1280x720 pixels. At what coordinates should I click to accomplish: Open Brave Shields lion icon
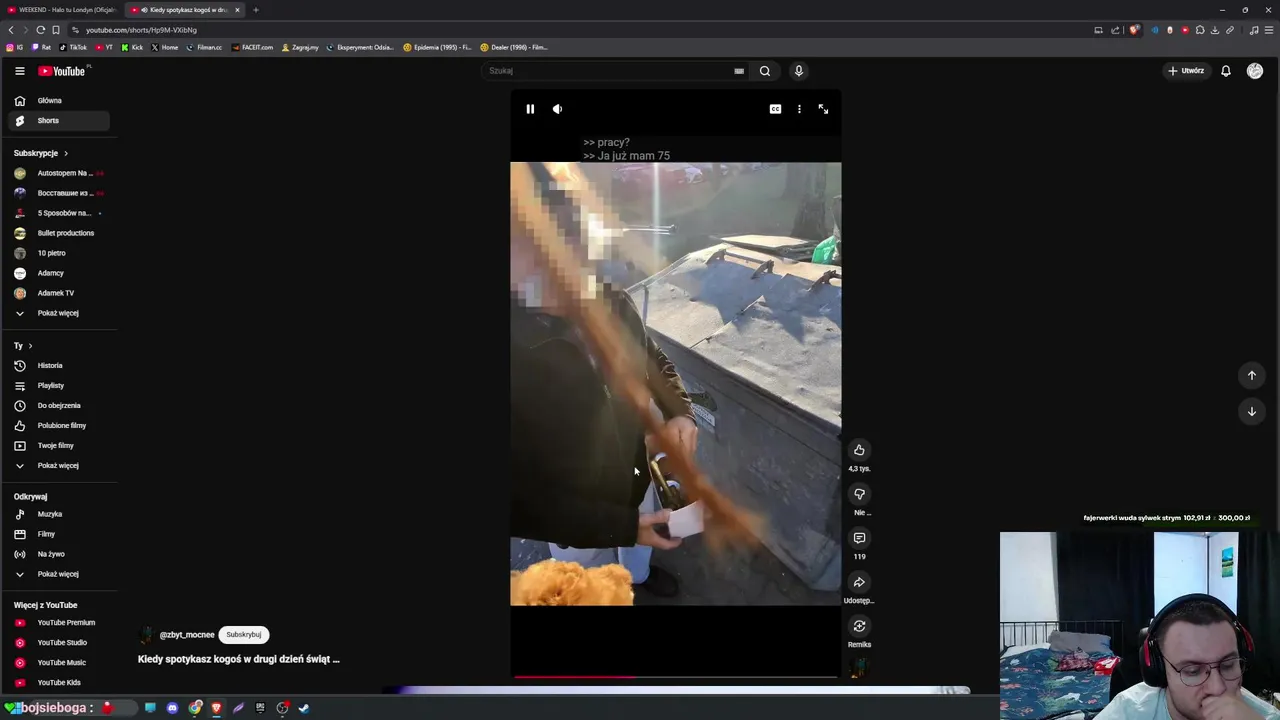tap(1134, 30)
